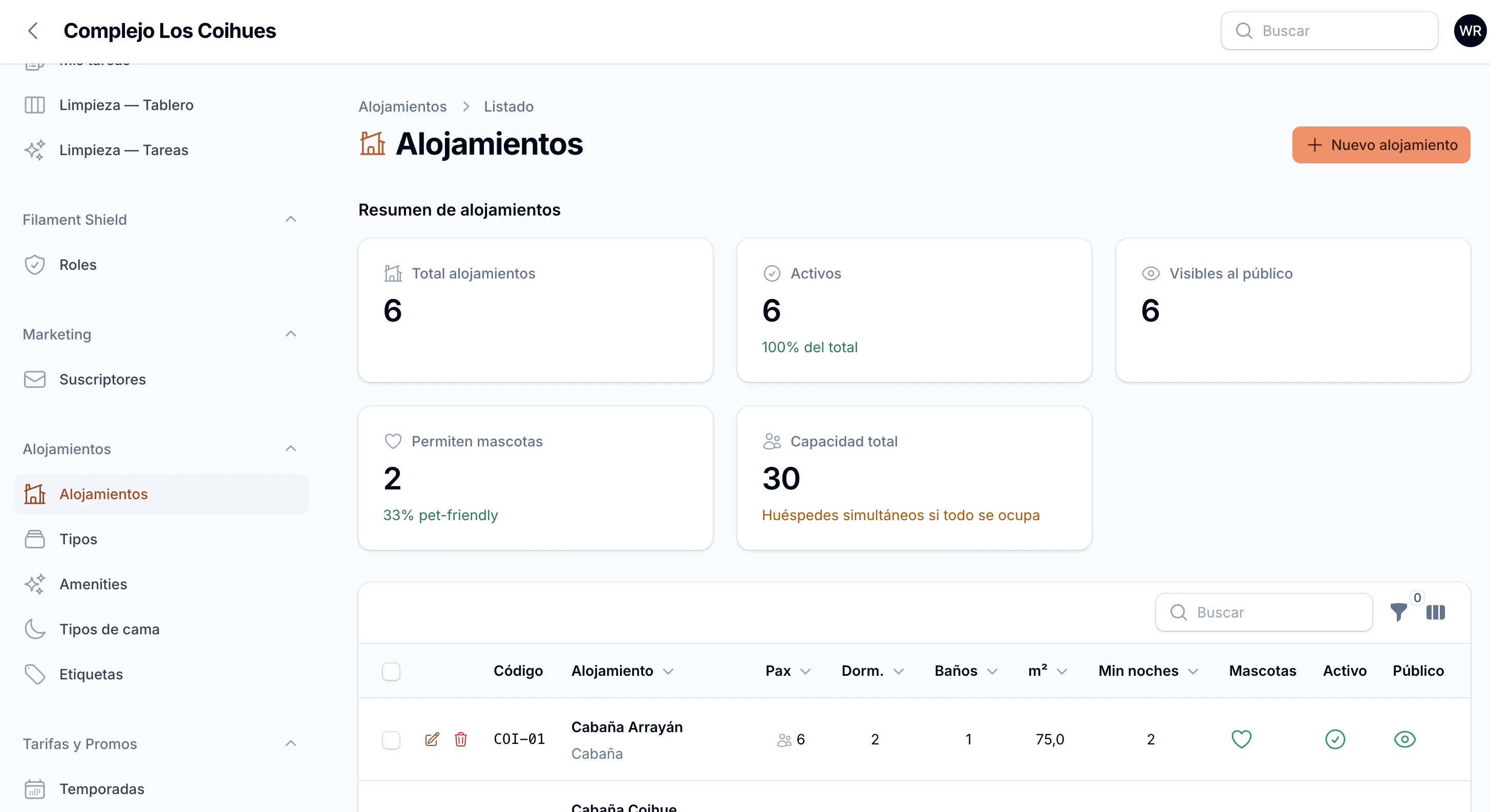Click the Suscriptores envelope icon

(35, 379)
